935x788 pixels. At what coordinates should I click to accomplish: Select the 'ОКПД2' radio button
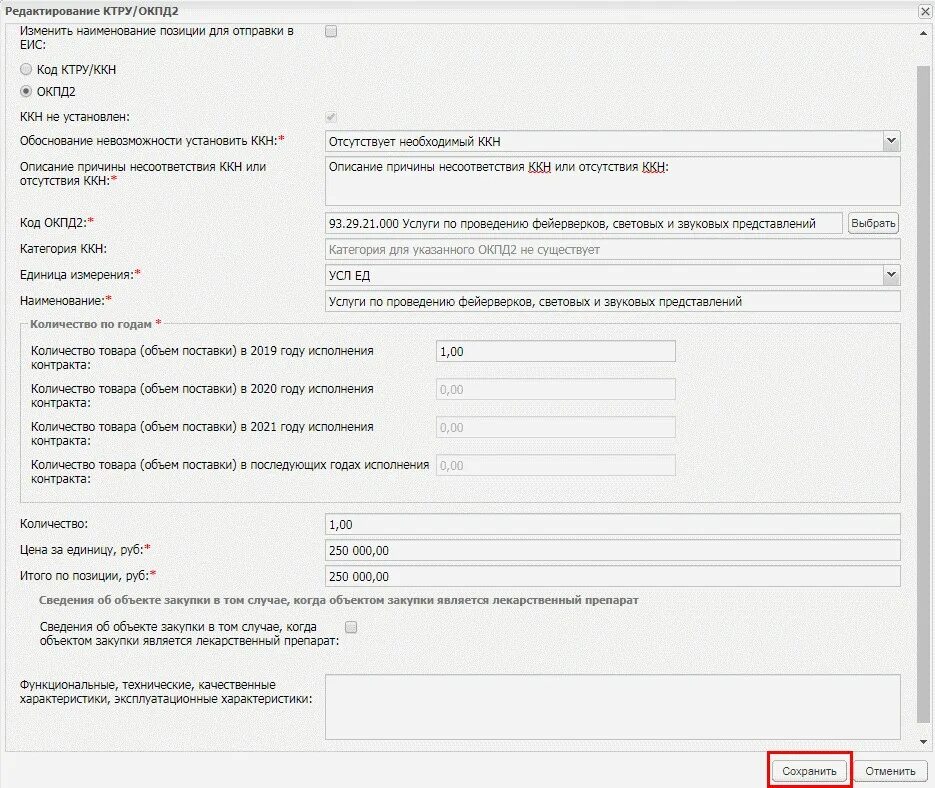click(x=26, y=91)
